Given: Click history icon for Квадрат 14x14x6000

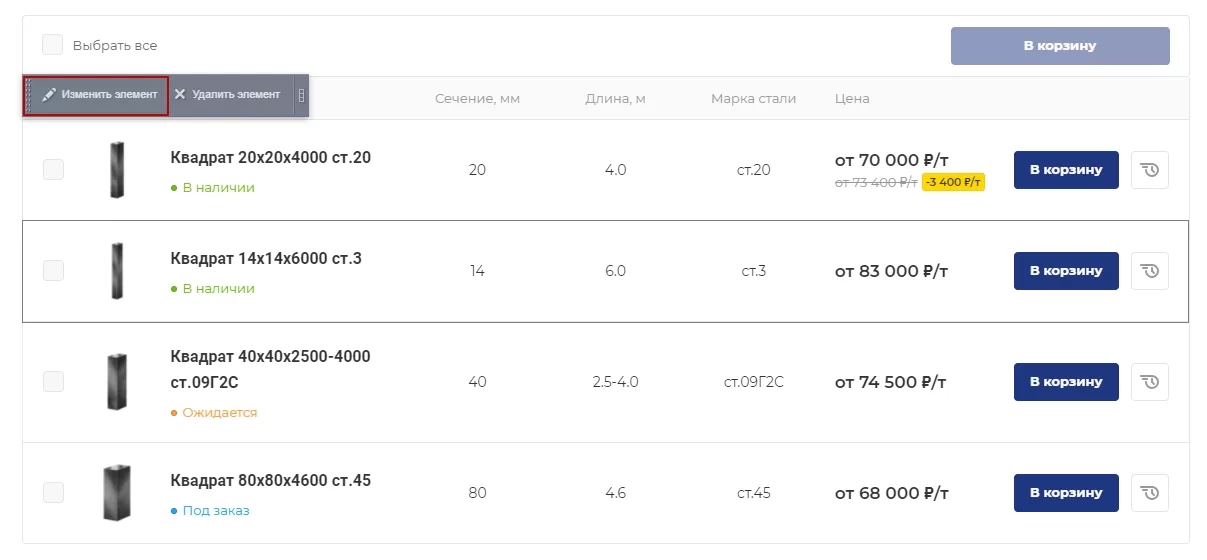Looking at the screenshot, I should pos(1150,271).
